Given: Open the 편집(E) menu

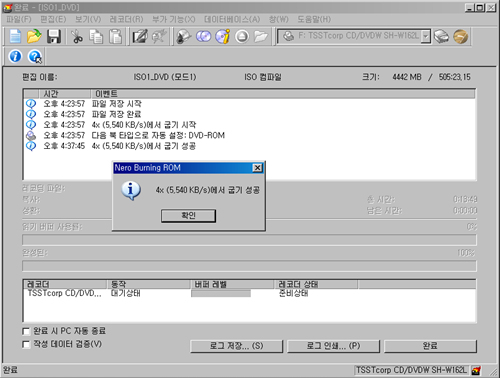Looking at the screenshot, I should pyautogui.click(x=53, y=19).
